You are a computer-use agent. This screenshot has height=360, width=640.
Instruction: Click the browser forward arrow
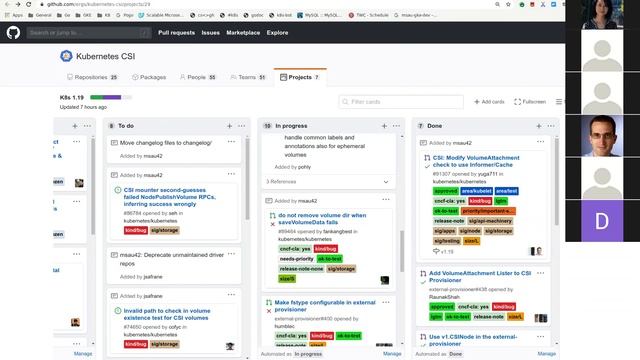(18, 4)
